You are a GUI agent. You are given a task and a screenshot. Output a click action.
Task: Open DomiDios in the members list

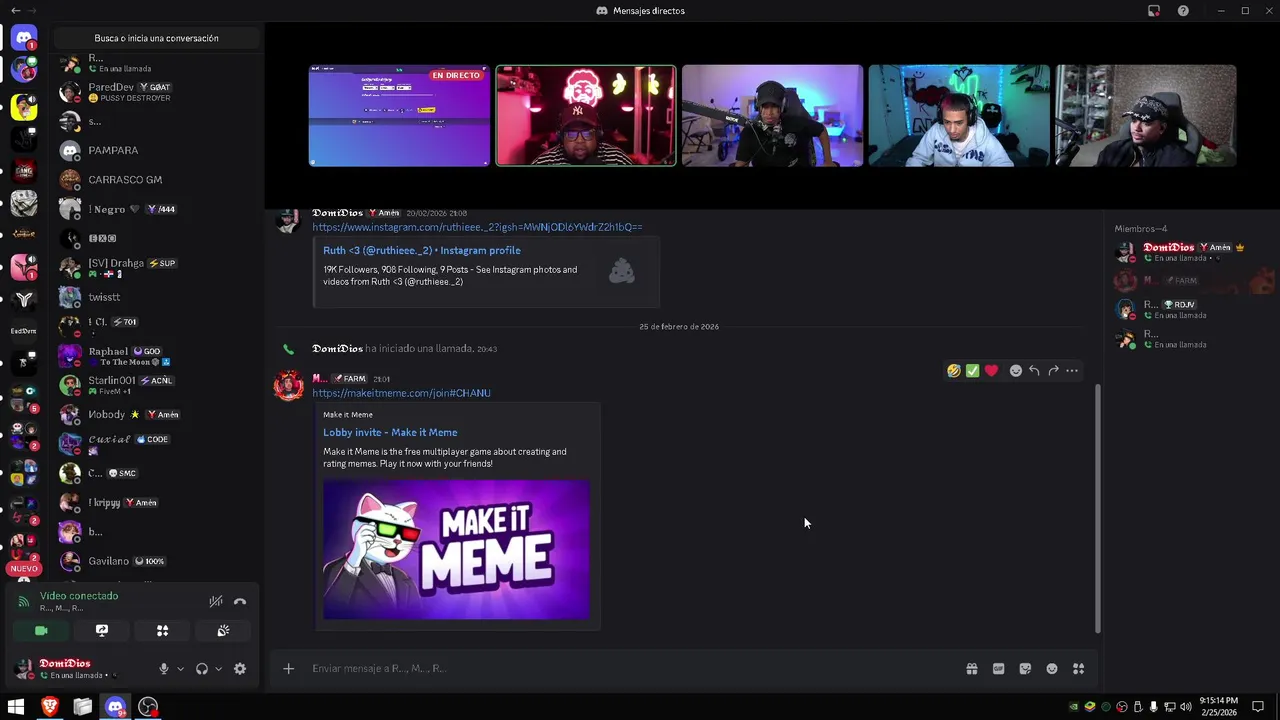(1190, 252)
